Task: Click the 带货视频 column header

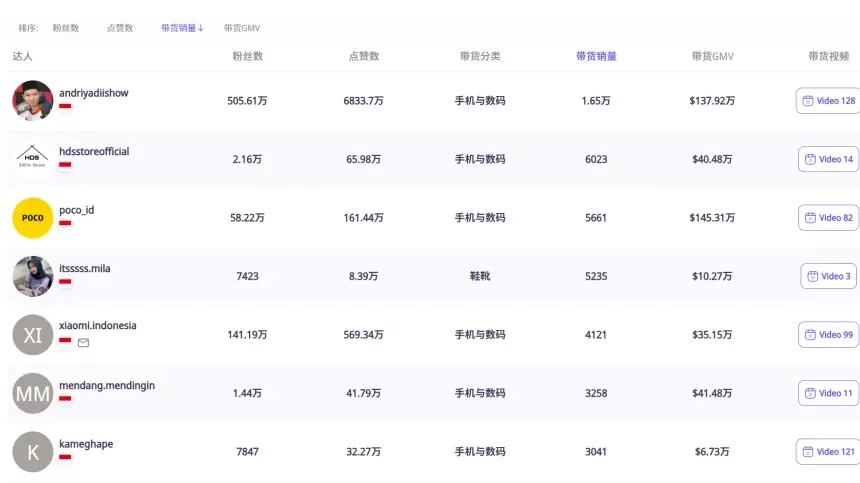Action: [829, 56]
